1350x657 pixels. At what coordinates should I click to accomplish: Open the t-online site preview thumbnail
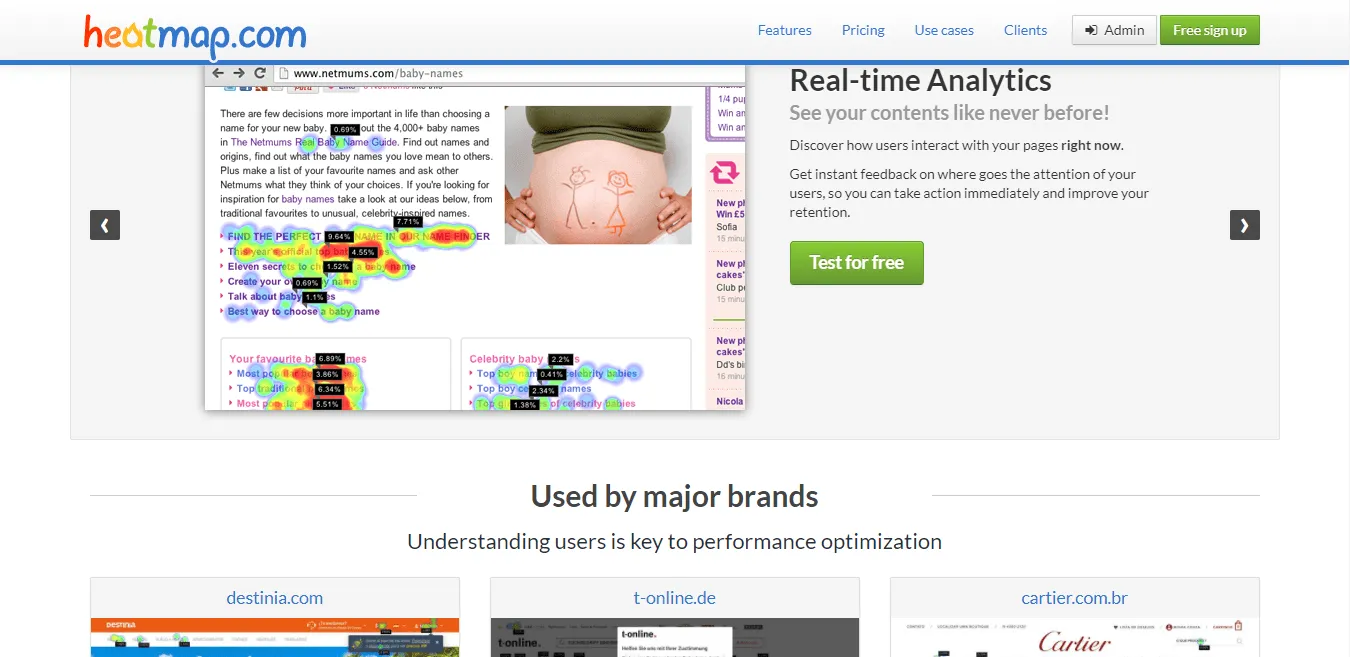[x=675, y=637]
